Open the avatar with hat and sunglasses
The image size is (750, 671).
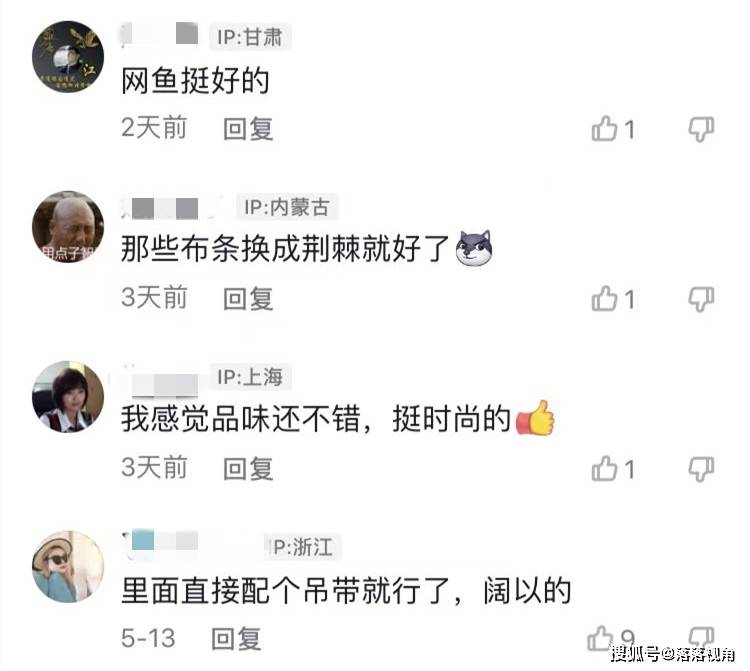point(68,567)
